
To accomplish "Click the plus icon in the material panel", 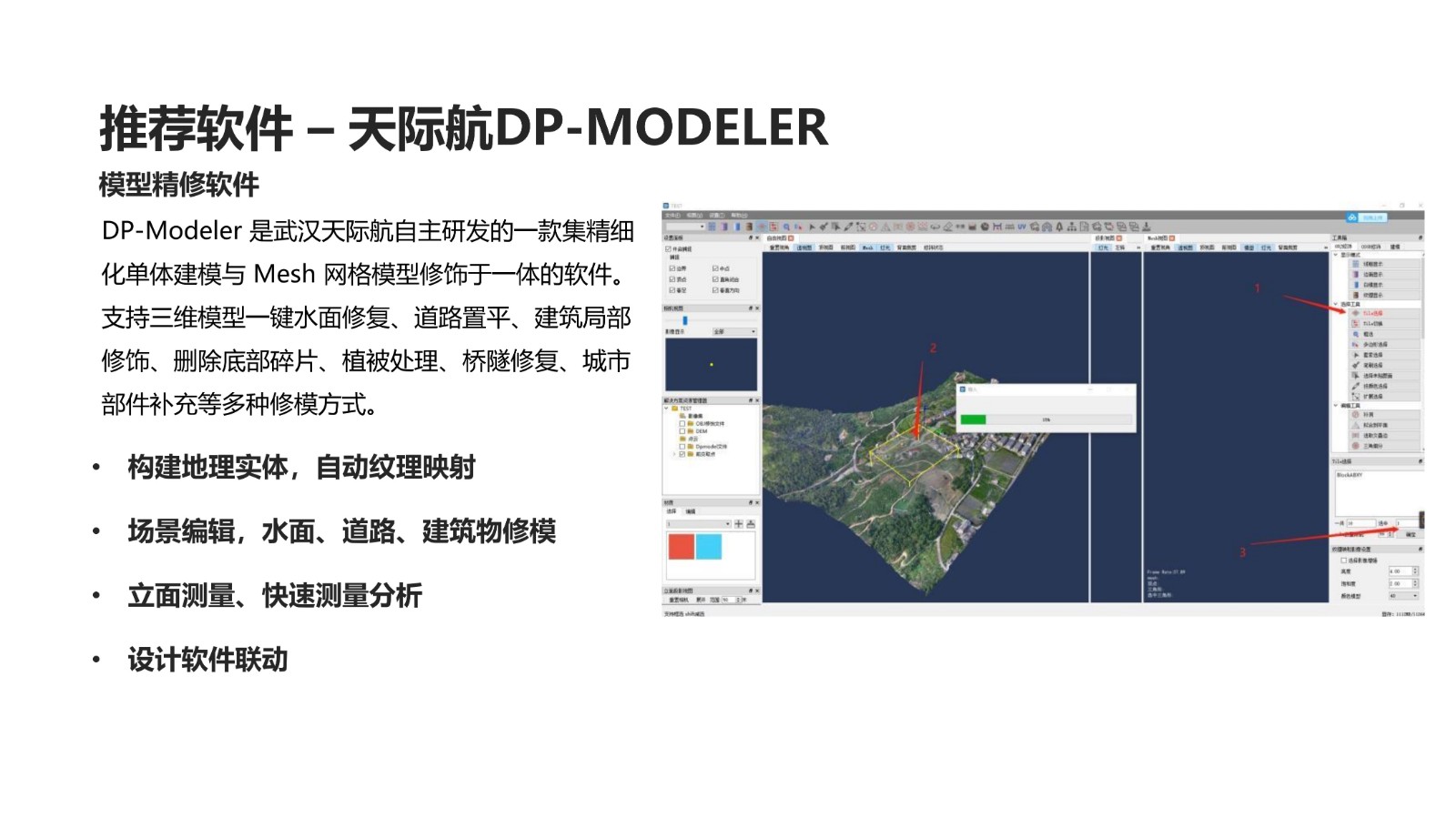I will tap(738, 524).
